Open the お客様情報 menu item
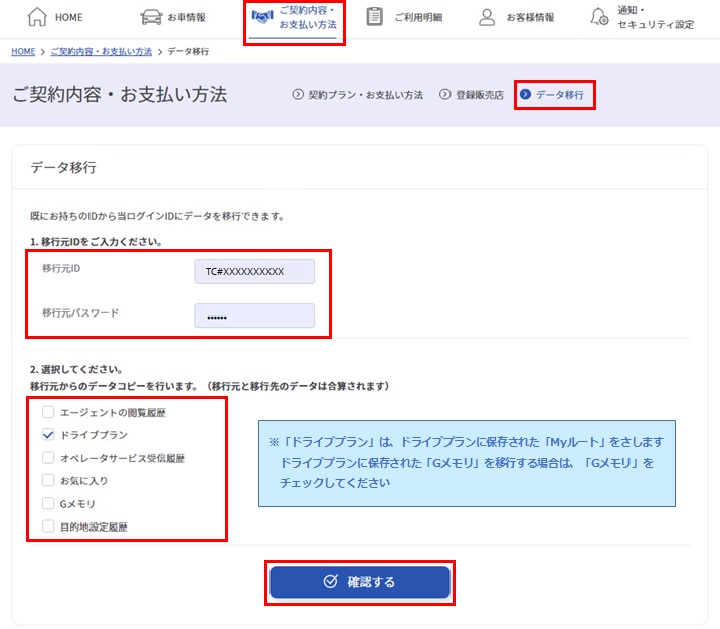Viewport: 720px width, 629px height. click(x=517, y=17)
